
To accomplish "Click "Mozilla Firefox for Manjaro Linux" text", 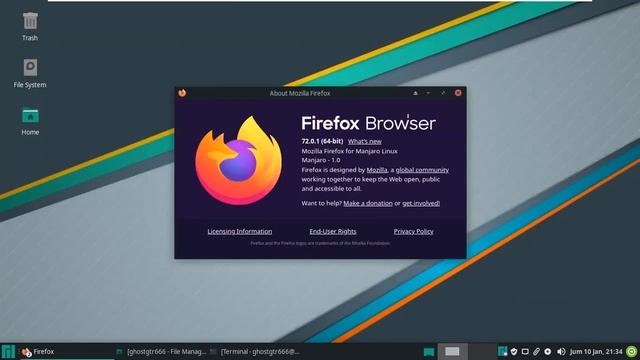I will [349, 151].
